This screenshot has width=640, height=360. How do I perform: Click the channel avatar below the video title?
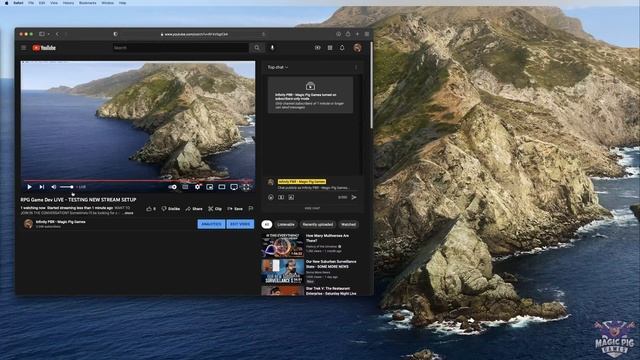point(28,224)
